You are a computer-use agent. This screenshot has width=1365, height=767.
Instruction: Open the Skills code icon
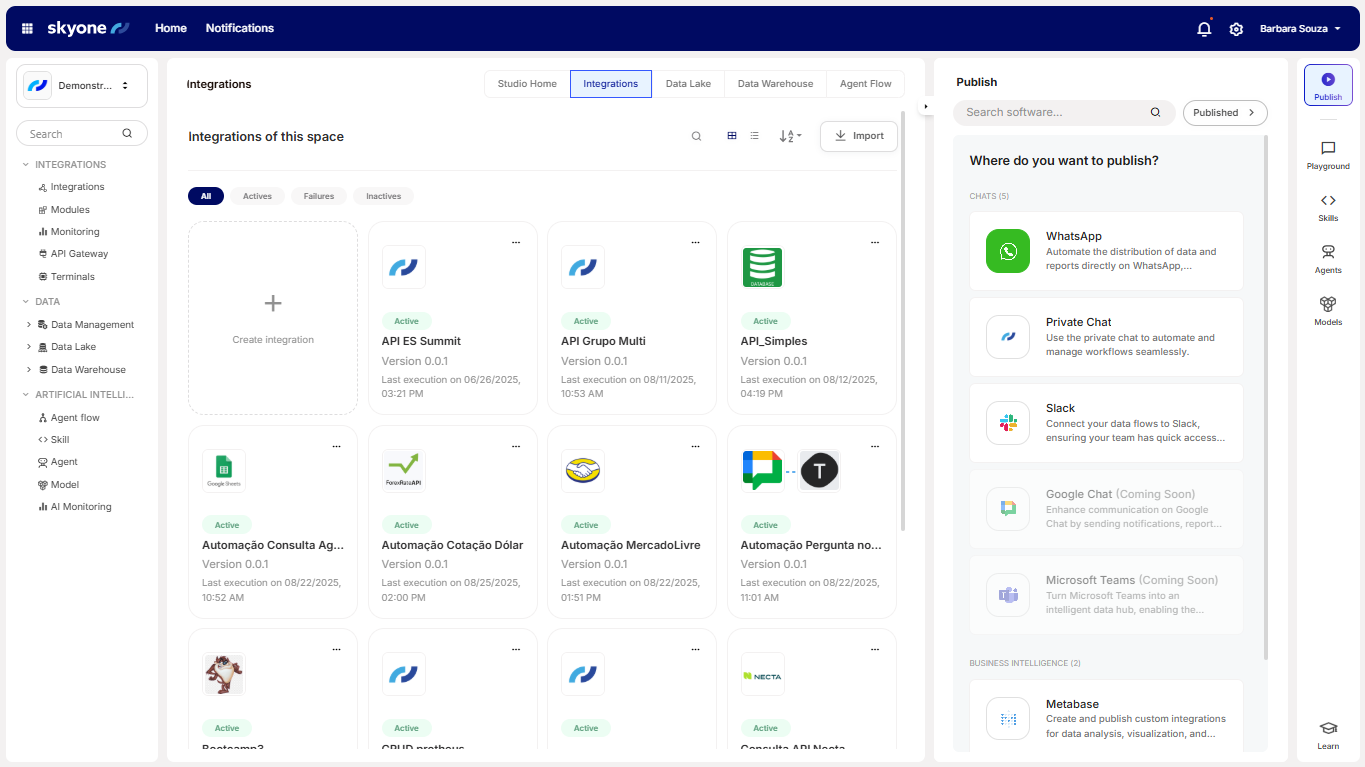pos(1328,207)
